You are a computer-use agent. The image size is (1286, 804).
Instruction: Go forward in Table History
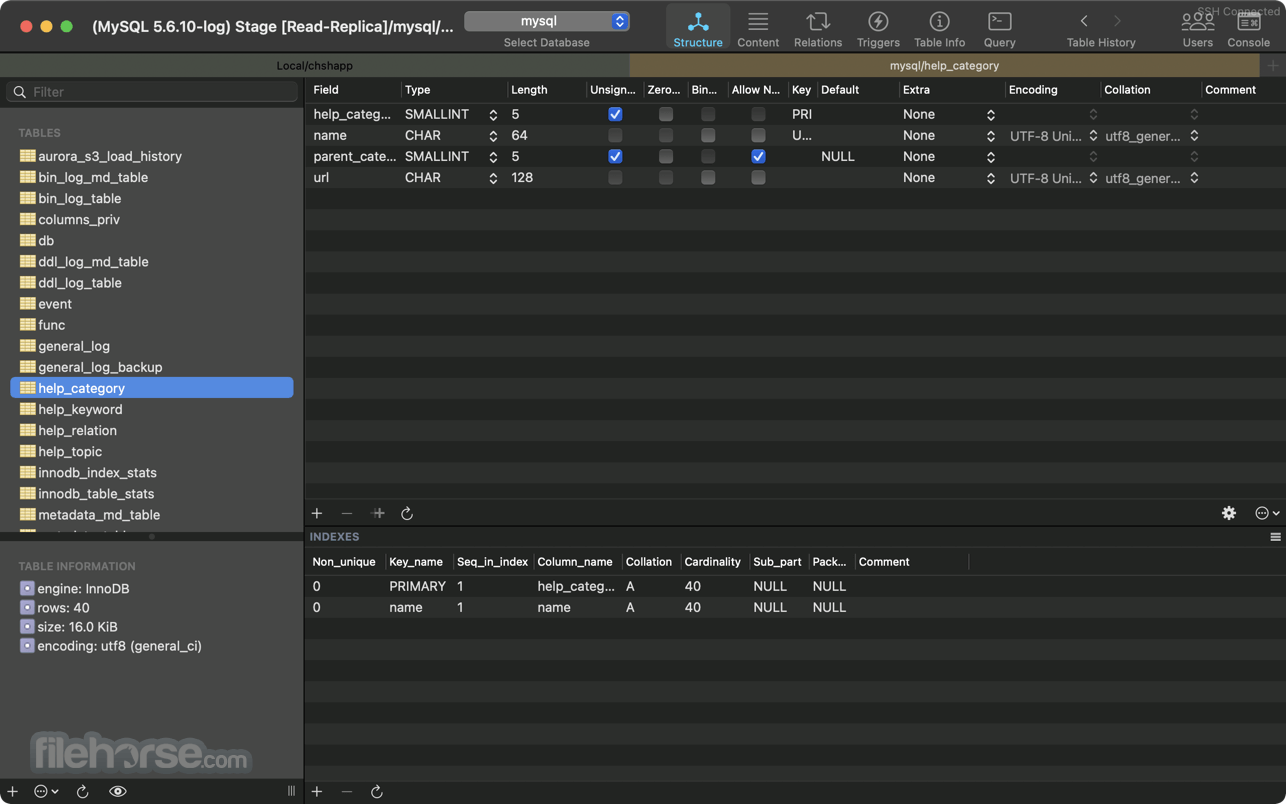(1118, 21)
